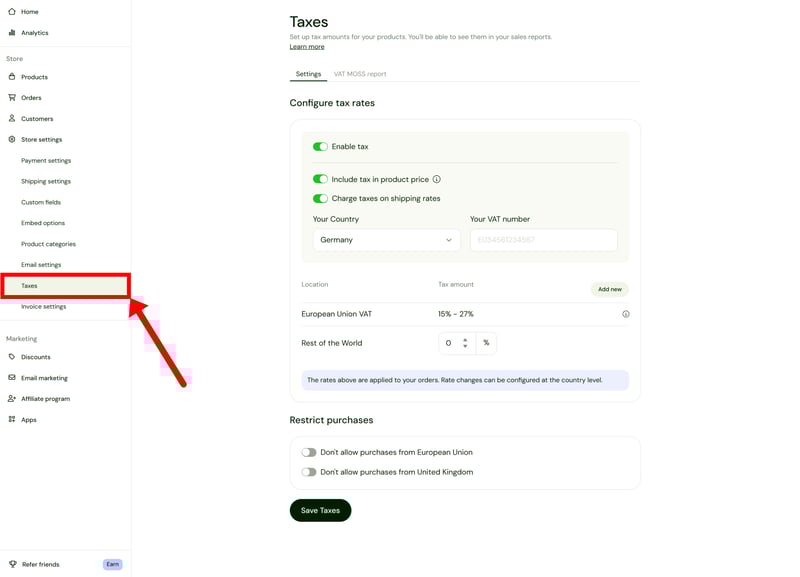This screenshot has height=577, width=800.
Task: Switch to the VAT MOSS report tab
Action: click(x=360, y=74)
